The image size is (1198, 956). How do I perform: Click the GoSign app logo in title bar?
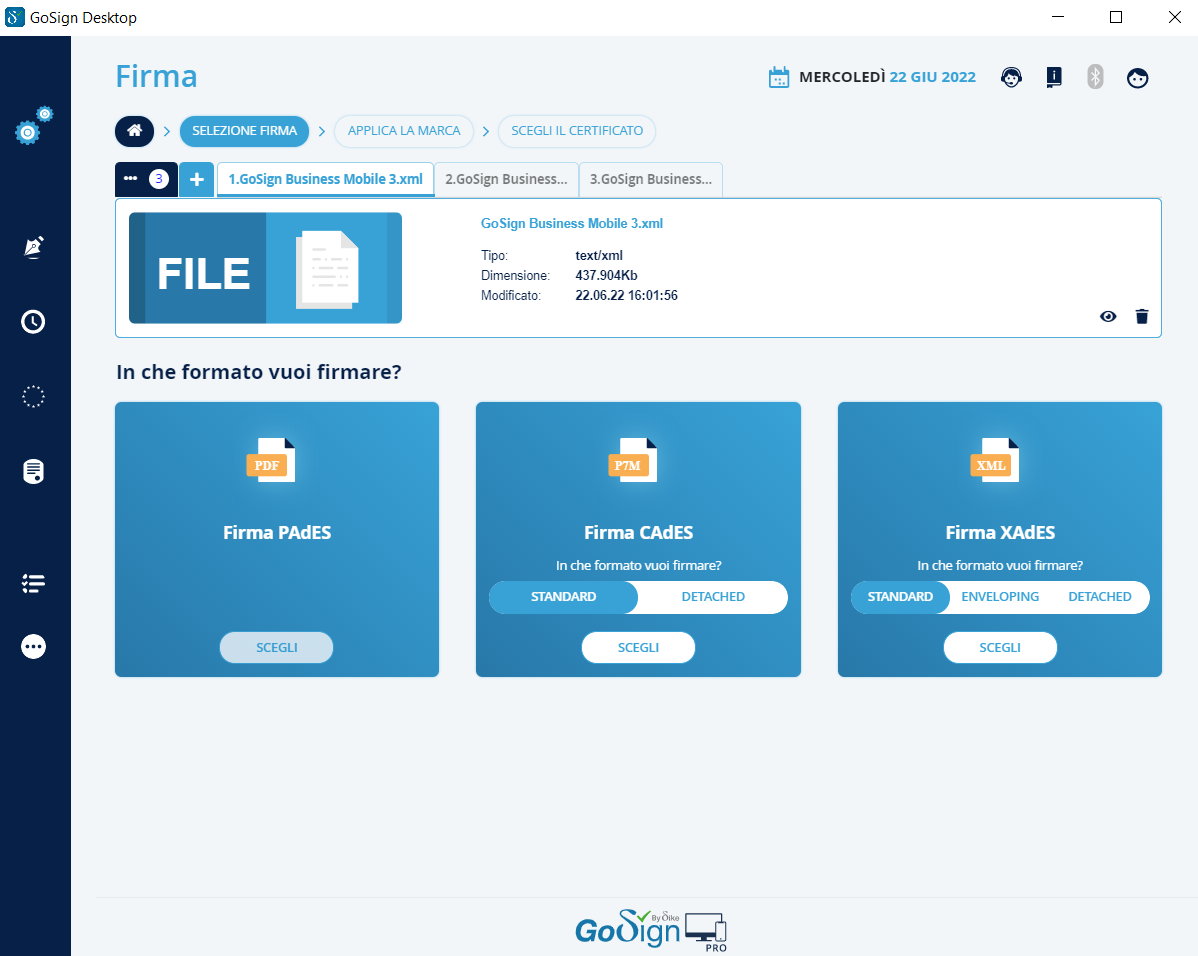[14, 17]
